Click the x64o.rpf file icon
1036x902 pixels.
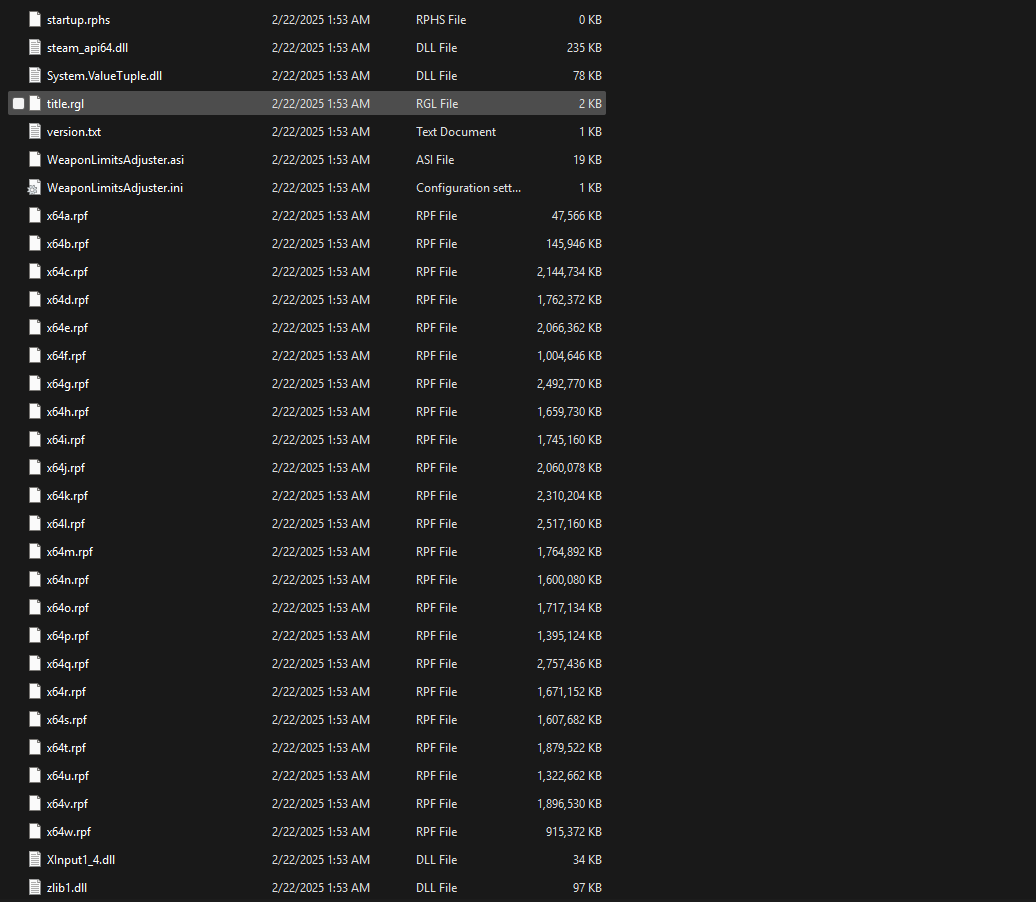pyautogui.click(x=35, y=607)
